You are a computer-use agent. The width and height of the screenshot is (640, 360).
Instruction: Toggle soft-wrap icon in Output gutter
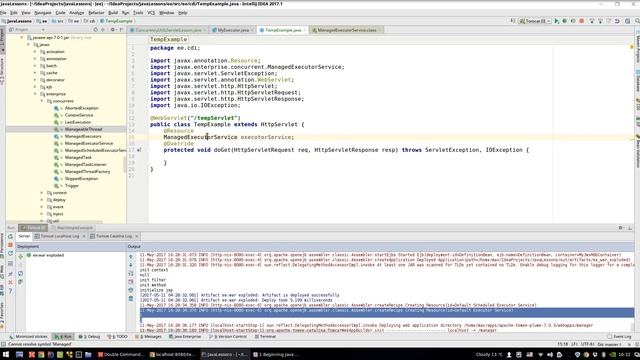click(131, 273)
